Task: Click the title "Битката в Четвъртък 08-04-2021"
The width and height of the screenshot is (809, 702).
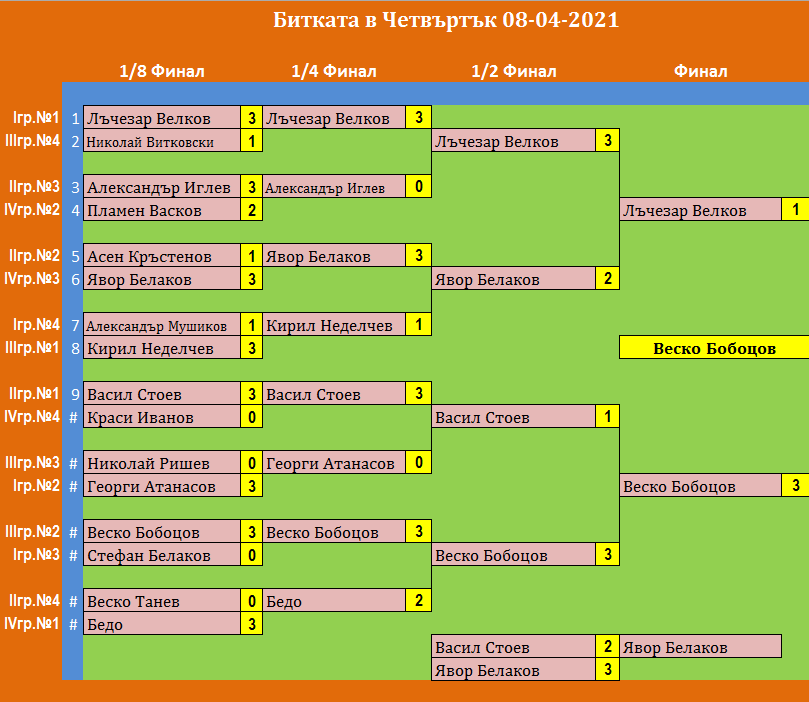Action: coord(445,21)
